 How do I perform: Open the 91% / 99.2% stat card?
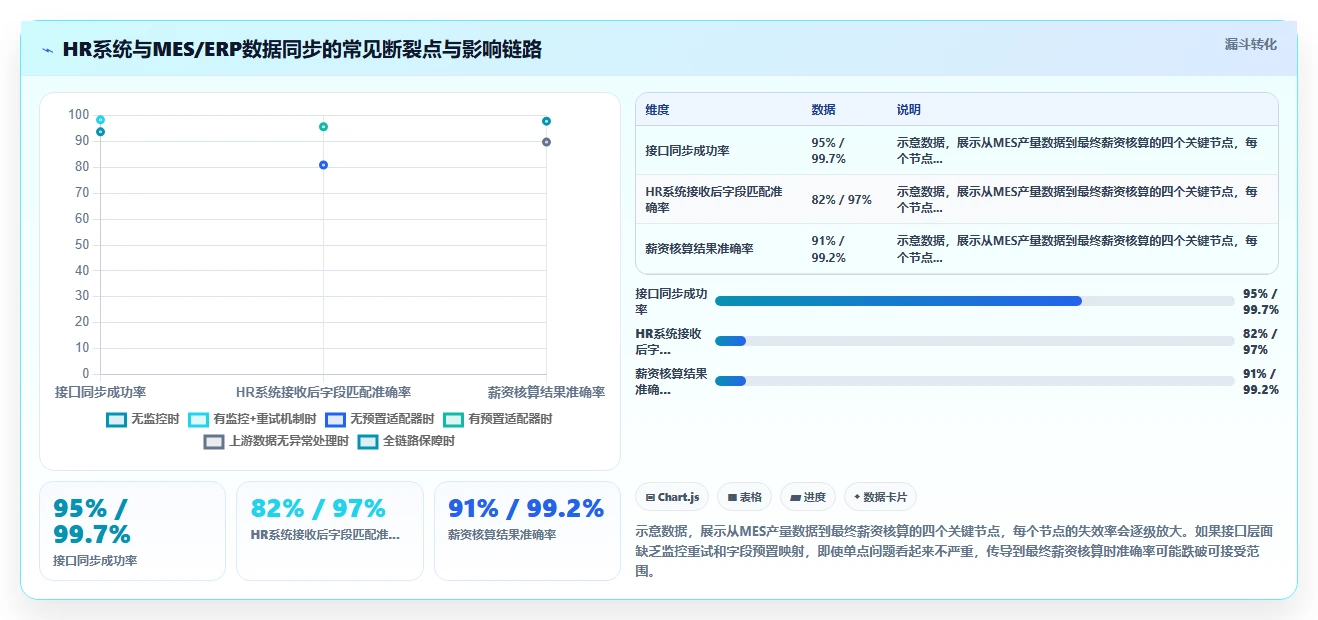(527, 531)
